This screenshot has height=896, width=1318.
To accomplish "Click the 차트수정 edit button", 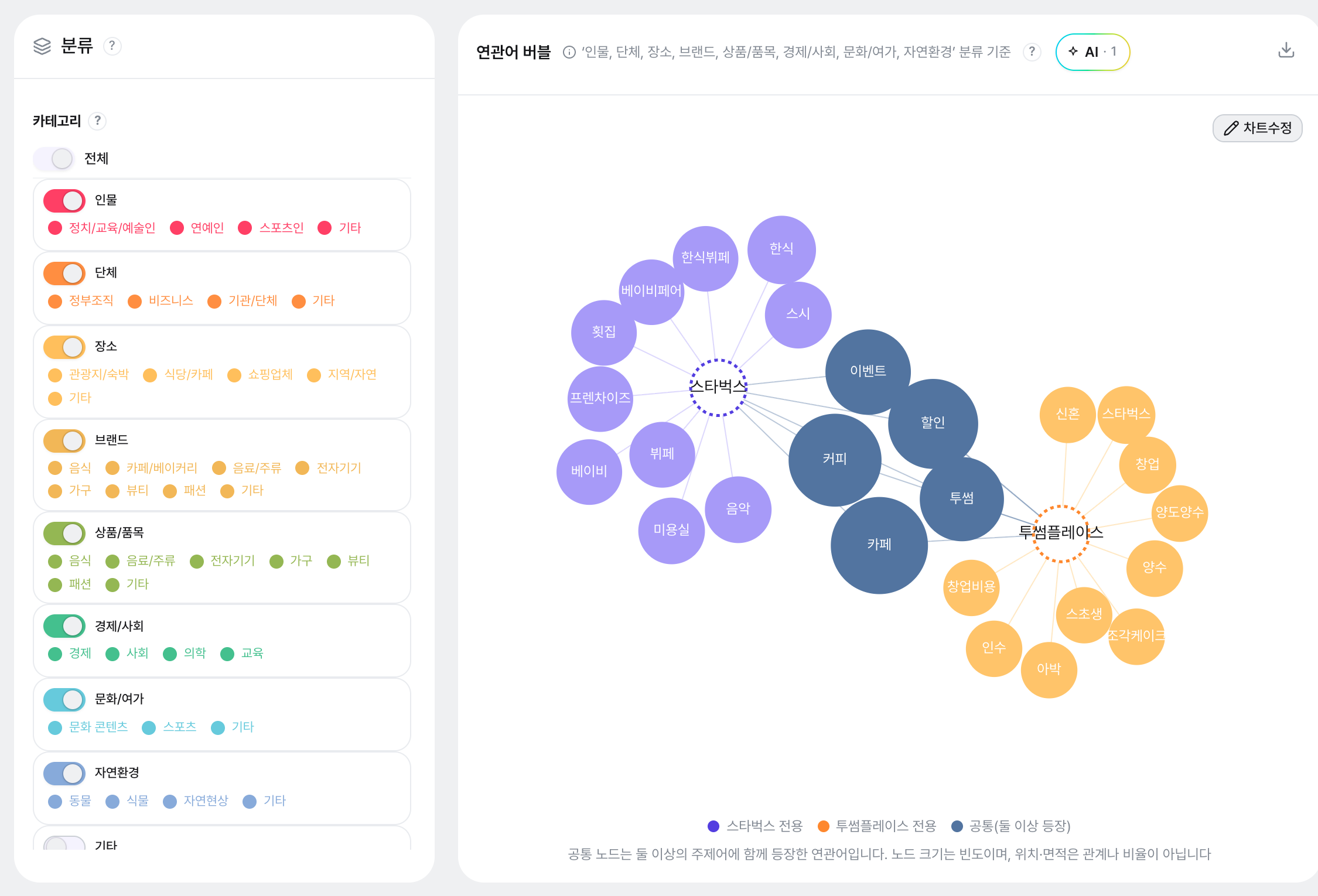I will pyautogui.click(x=1257, y=128).
